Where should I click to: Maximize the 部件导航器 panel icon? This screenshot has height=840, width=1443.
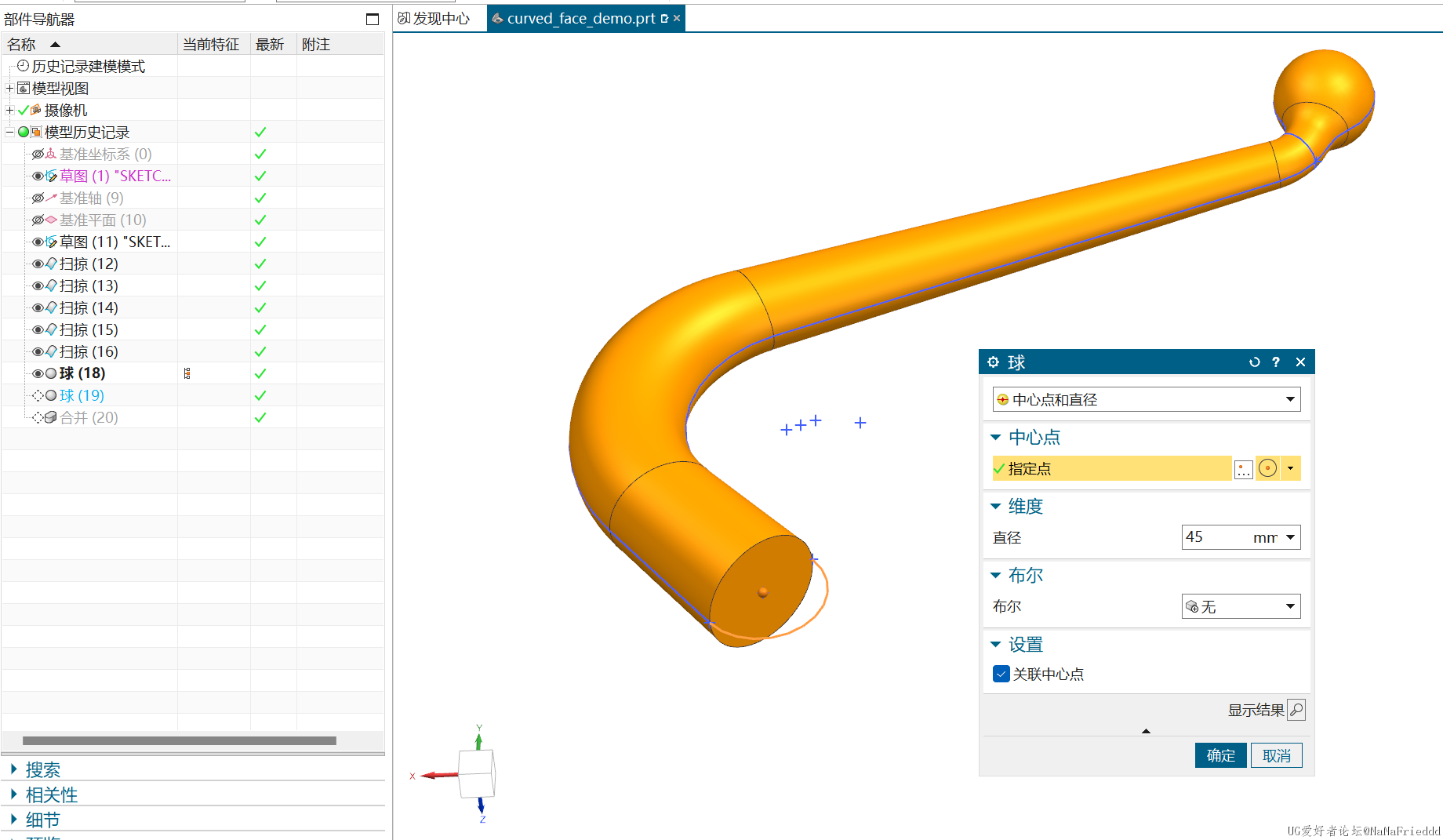click(373, 19)
